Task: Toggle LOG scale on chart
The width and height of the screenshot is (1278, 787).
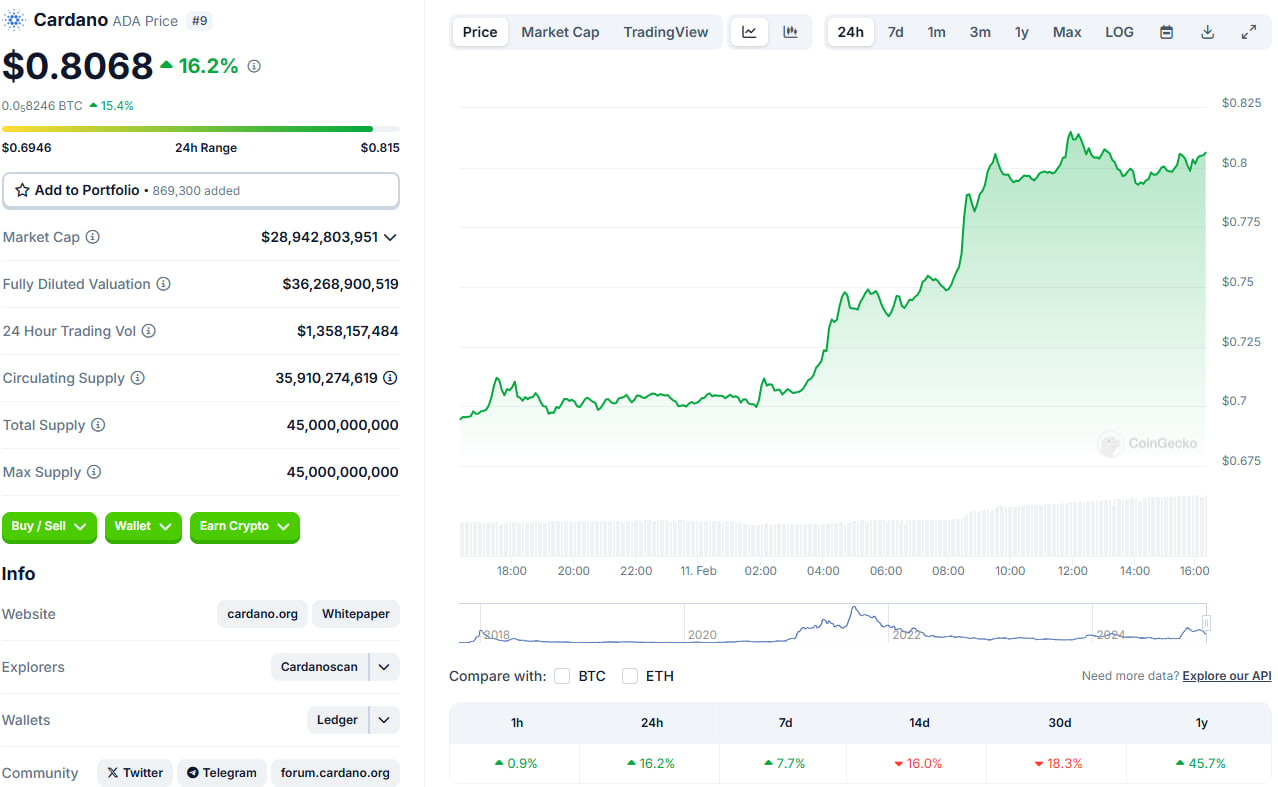Action: pos(1119,32)
